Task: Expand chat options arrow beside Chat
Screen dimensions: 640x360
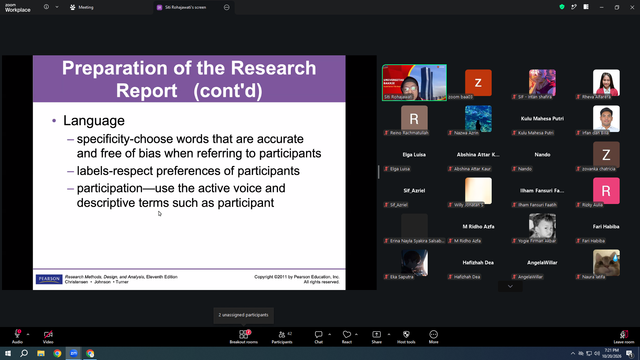Action: point(329,334)
